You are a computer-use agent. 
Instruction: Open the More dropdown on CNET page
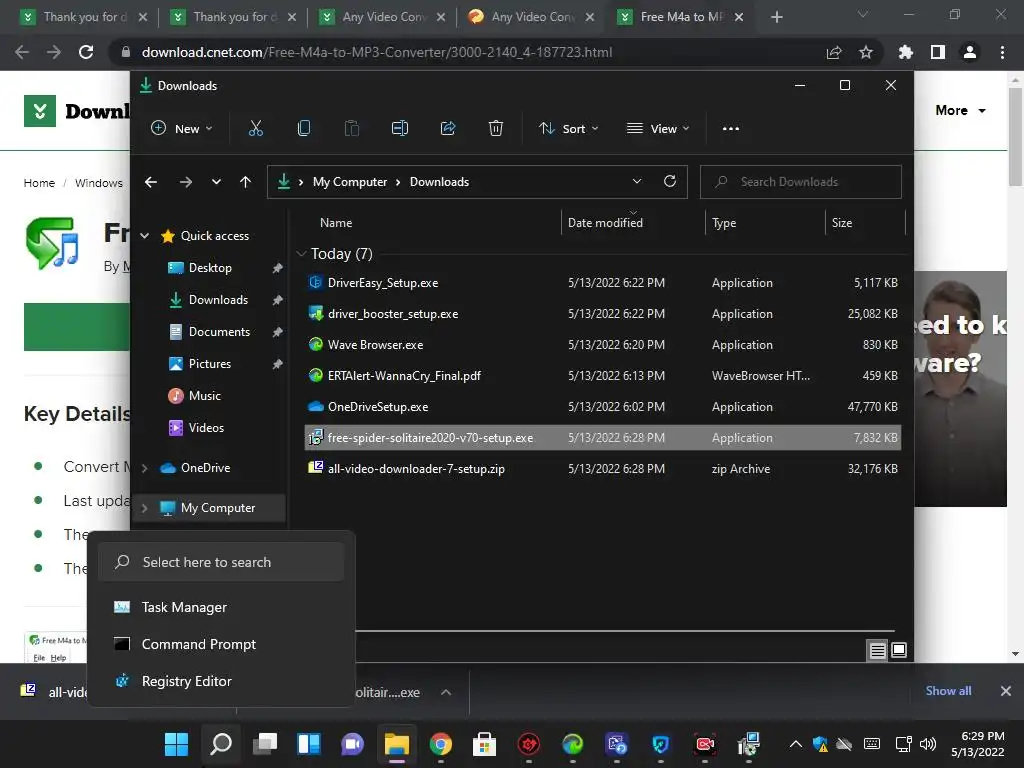[961, 110]
